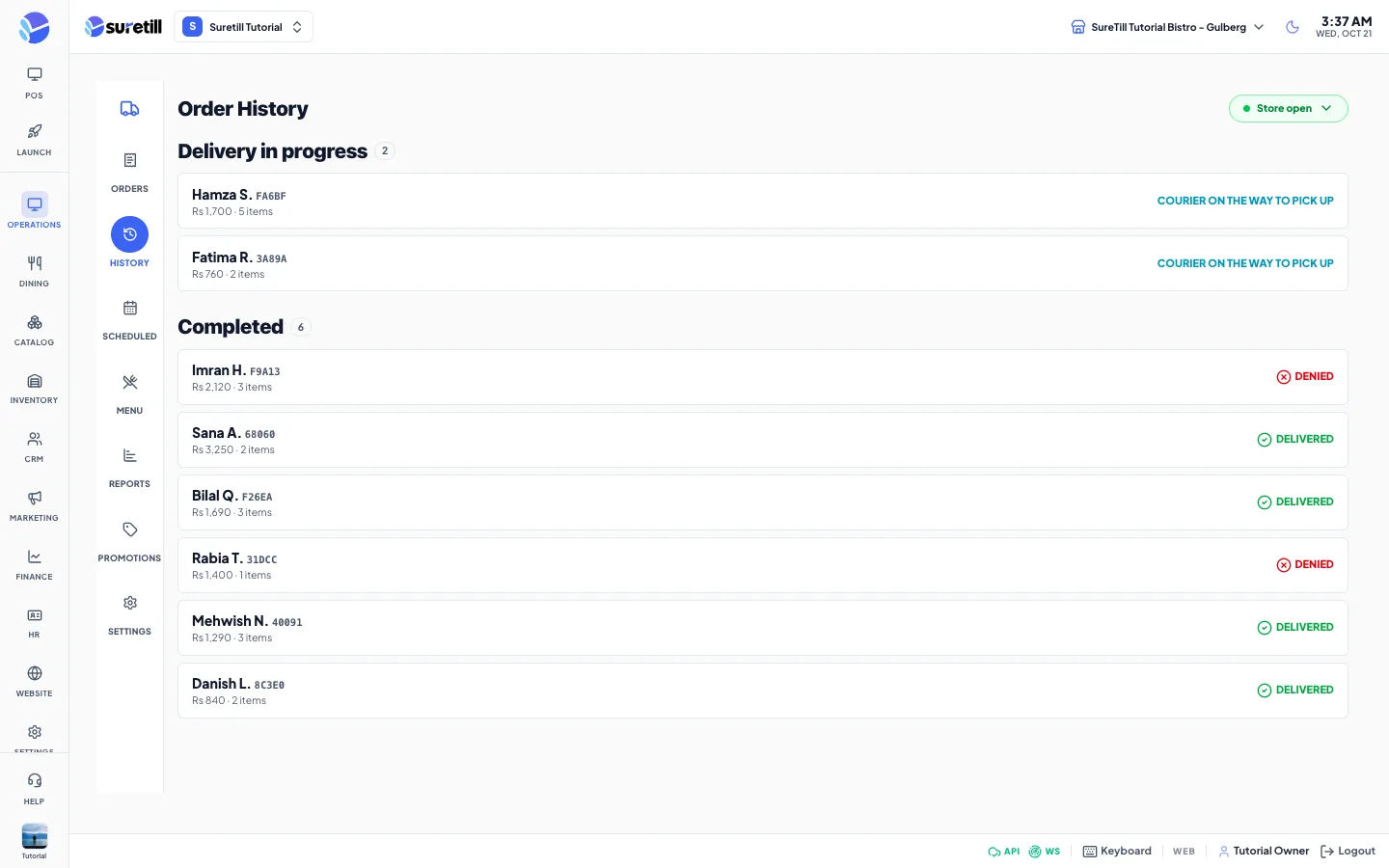1389x868 pixels.
Task: Select the Orders tab
Action: (129, 171)
